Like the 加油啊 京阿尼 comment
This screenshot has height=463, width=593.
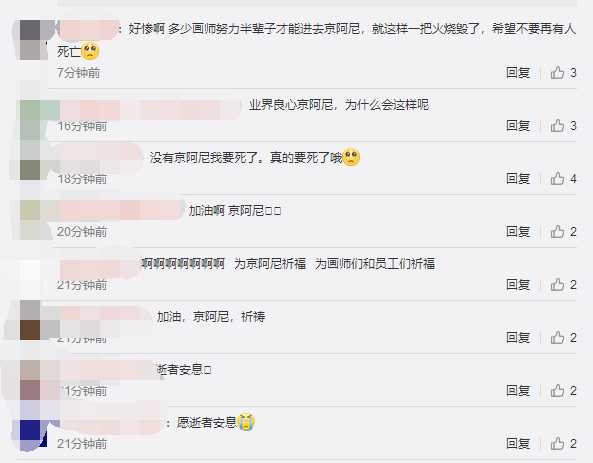[563, 231]
